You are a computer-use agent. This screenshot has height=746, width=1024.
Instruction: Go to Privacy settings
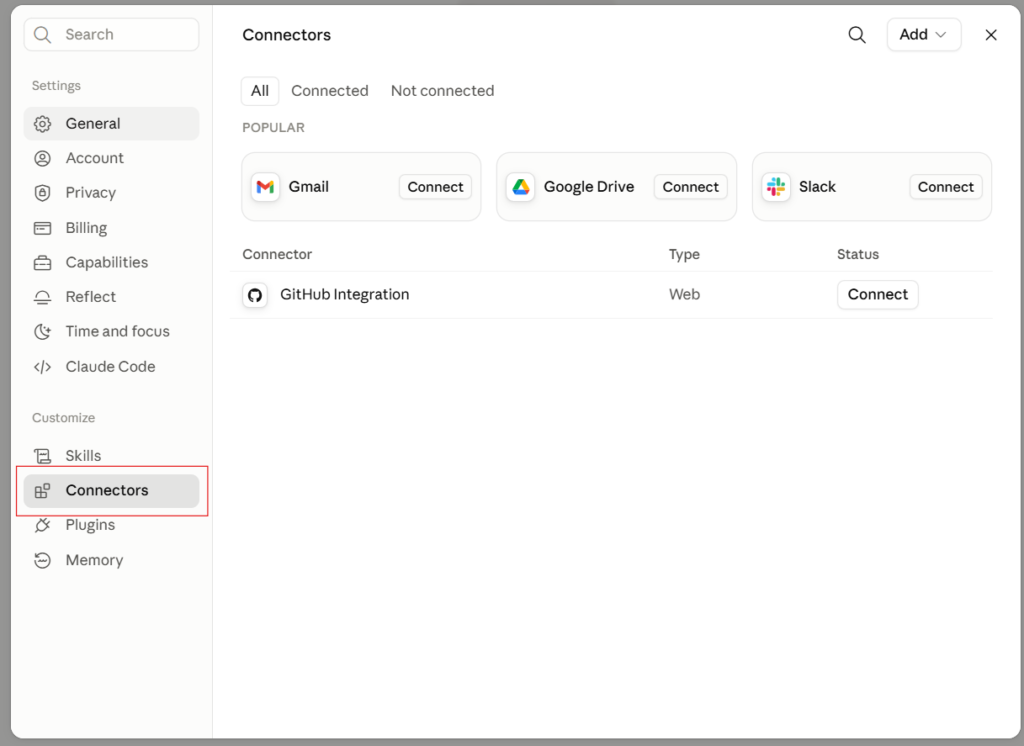(x=112, y=193)
